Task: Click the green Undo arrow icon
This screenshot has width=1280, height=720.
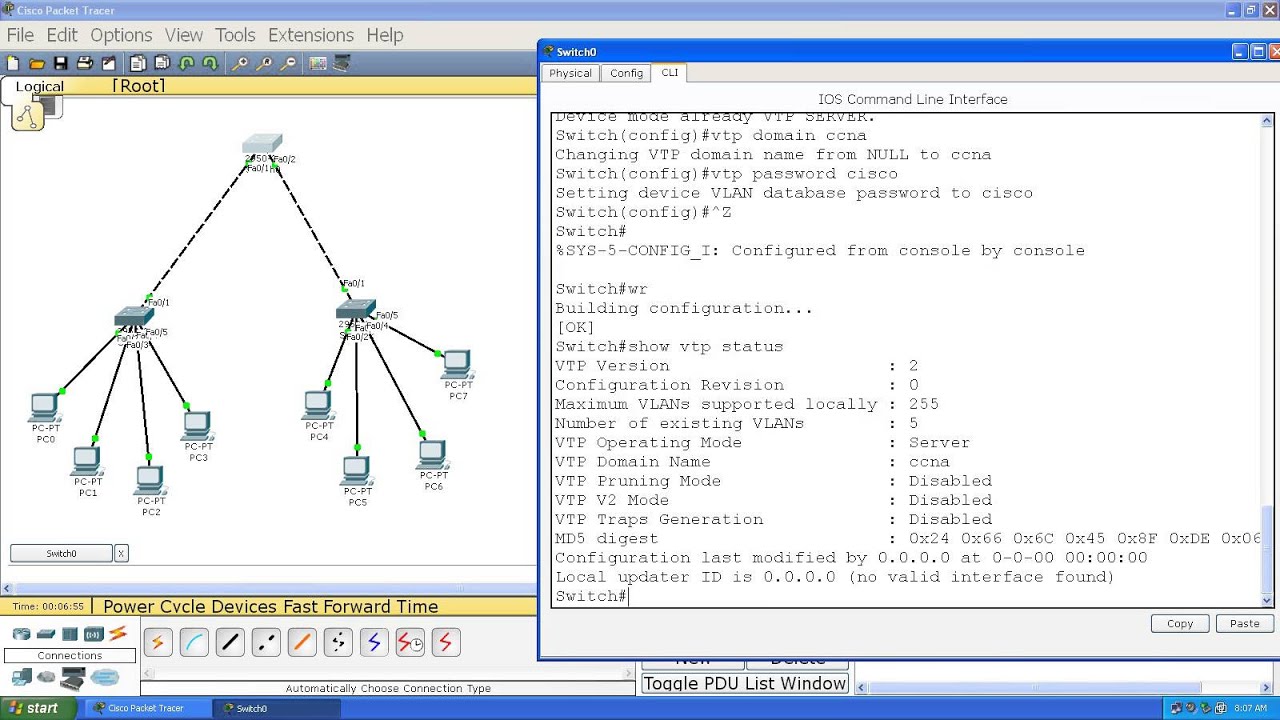Action: point(186,63)
